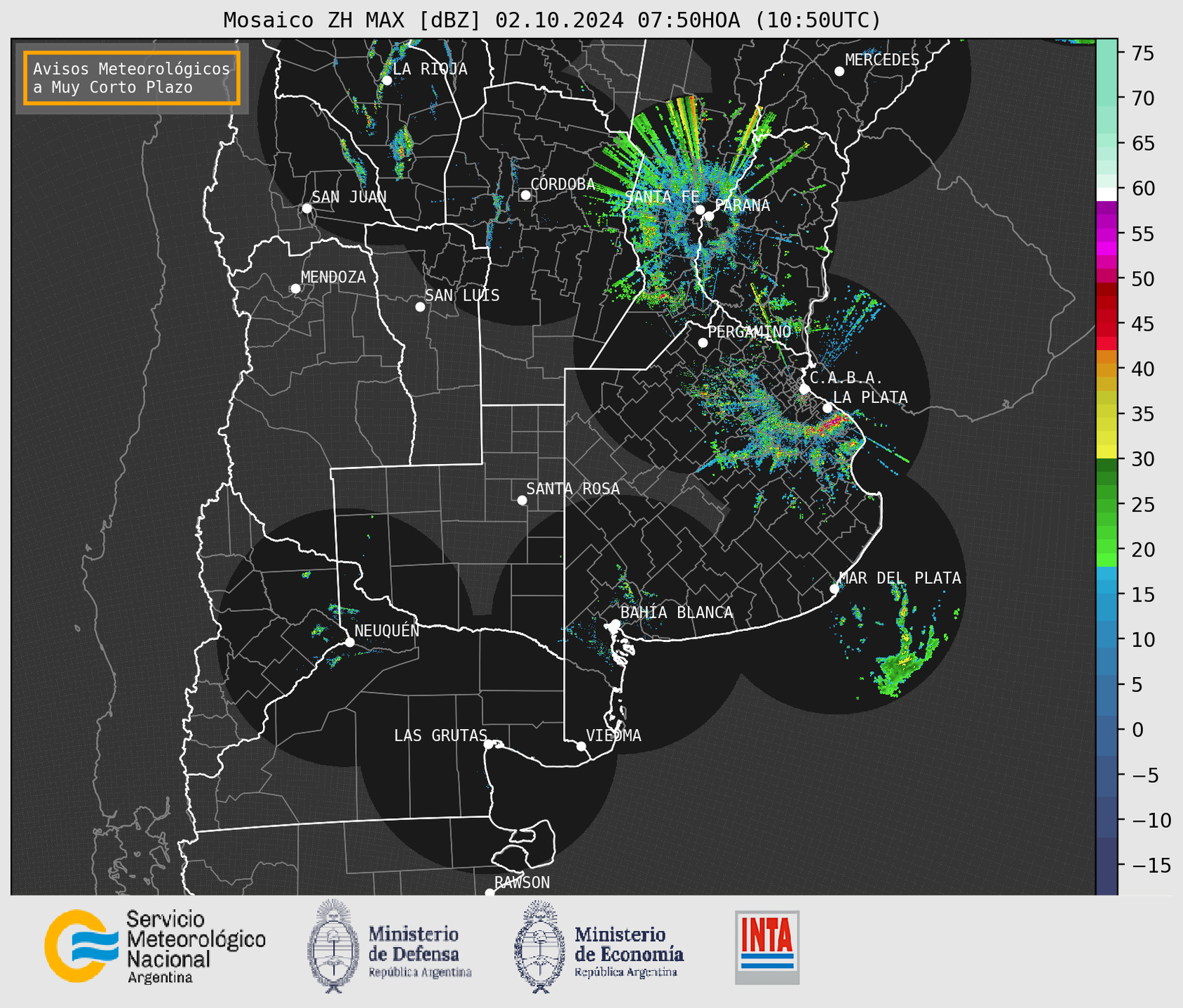The image size is (1183, 1008).
Task: Click the C.A.B.A. city label
Action: [846, 379]
